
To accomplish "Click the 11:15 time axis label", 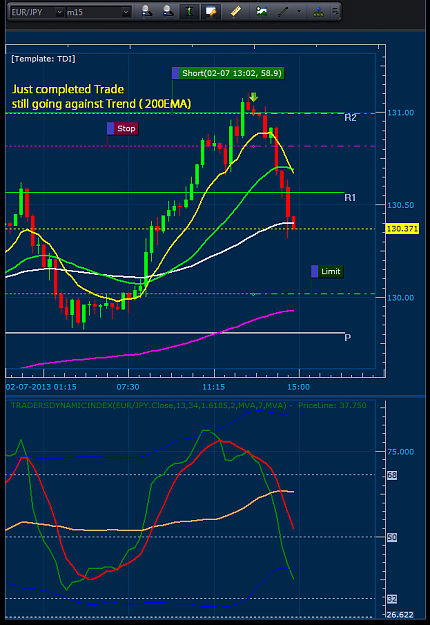I will click(214, 387).
